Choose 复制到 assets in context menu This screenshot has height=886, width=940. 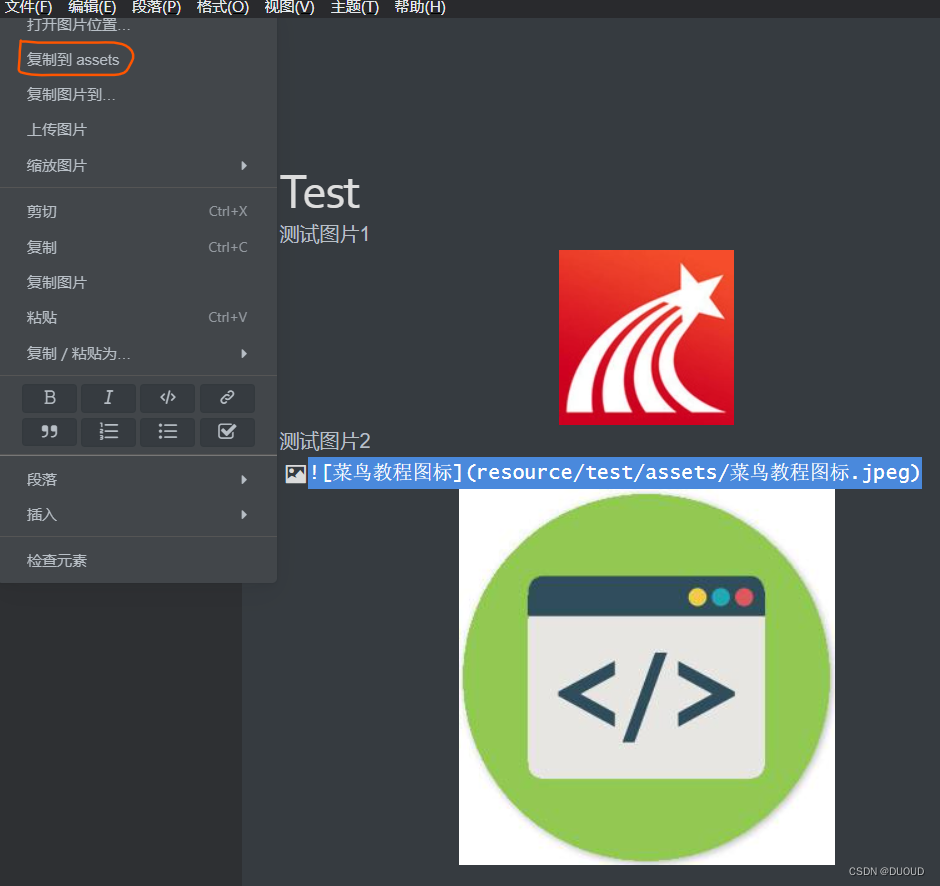tap(138, 59)
